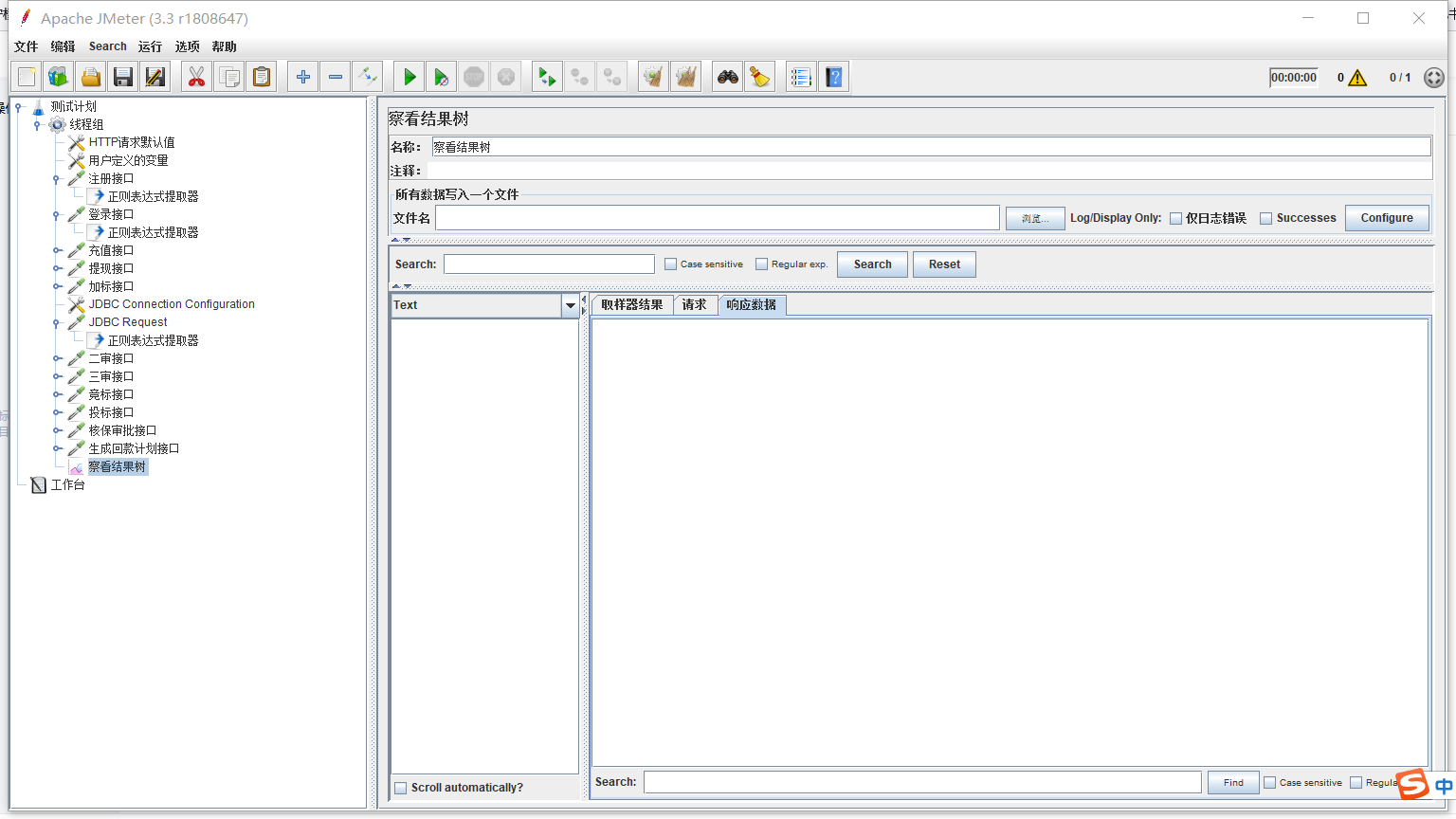The image size is (1456, 819).
Task: Click the yellow warning triangle icon
Action: [x=1357, y=78]
